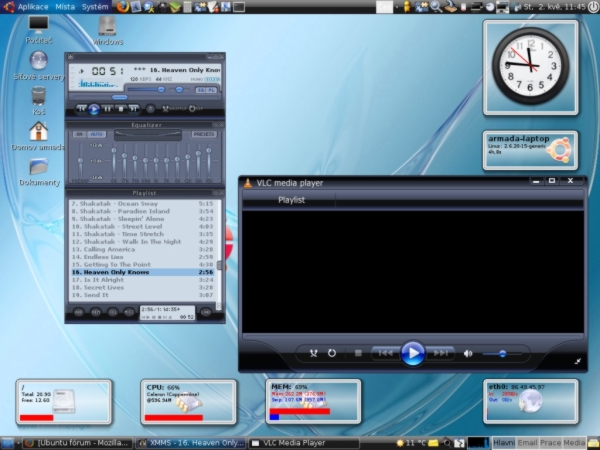
Task: Select track 12. Shakatak - Walk In The Night
Action: [x=142, y=242]
